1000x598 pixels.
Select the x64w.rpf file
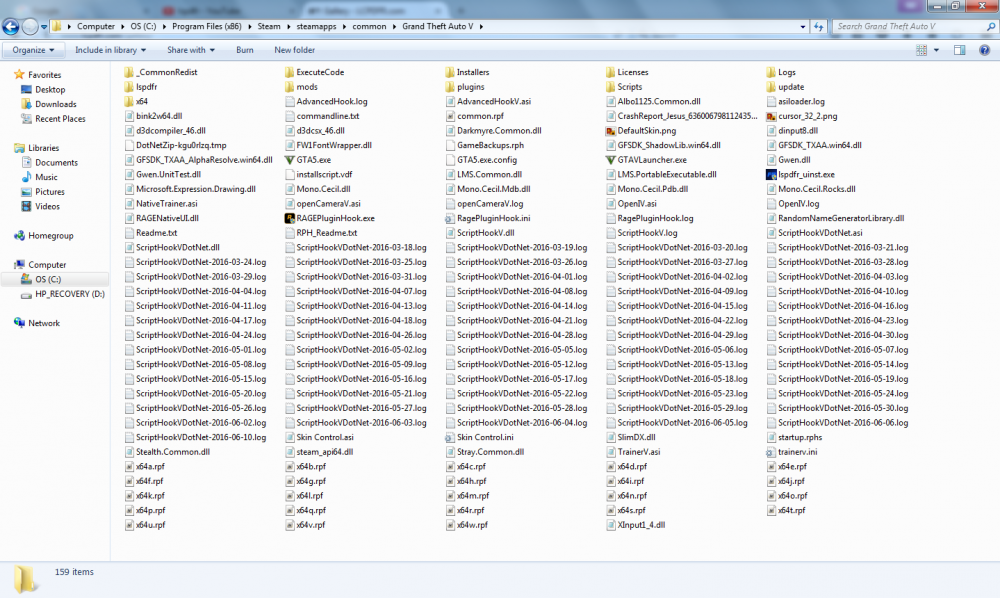click(x=471, y=525)
